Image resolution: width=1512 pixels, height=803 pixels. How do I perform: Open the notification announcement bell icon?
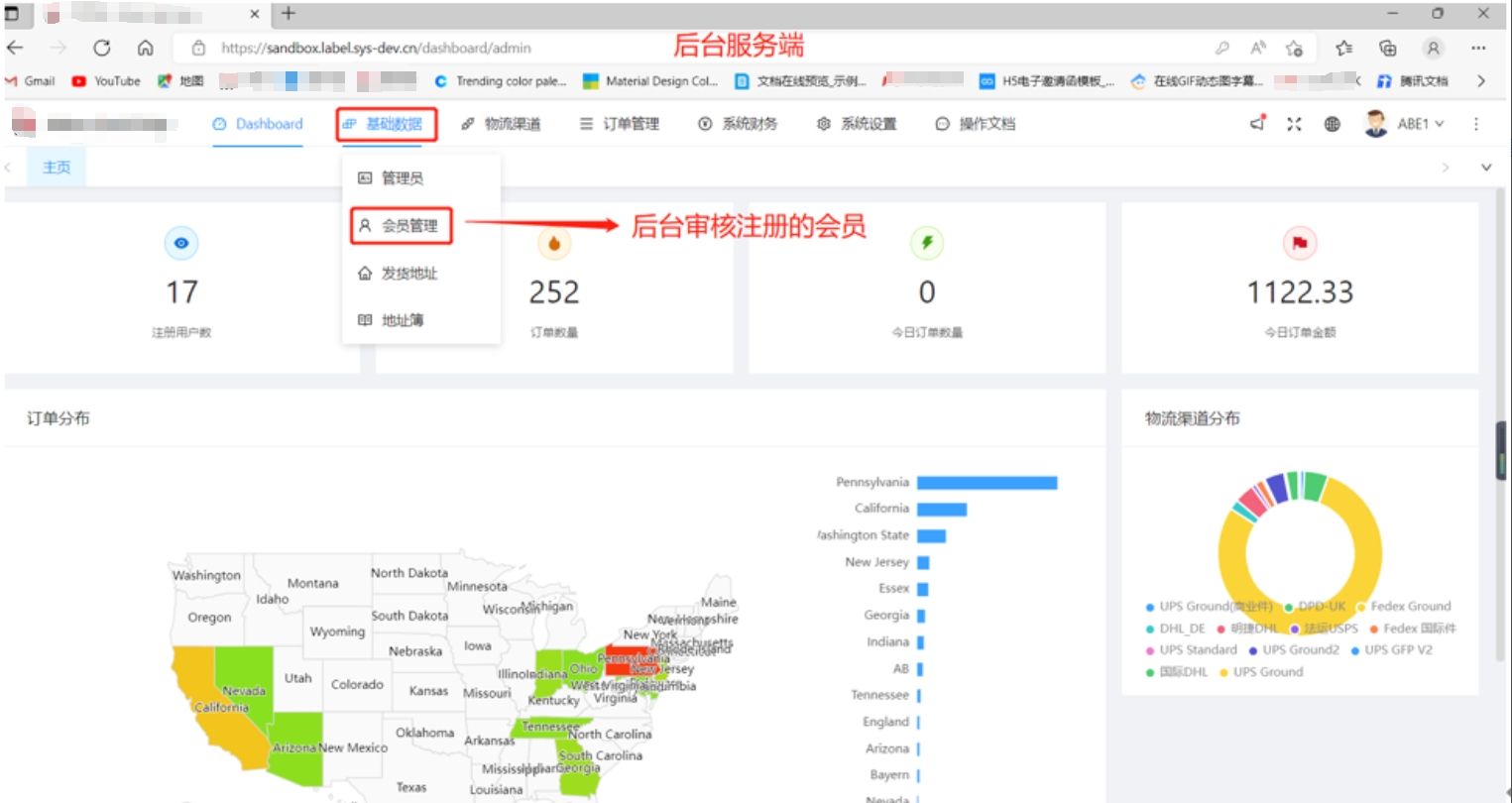[x=1256, y=123]
